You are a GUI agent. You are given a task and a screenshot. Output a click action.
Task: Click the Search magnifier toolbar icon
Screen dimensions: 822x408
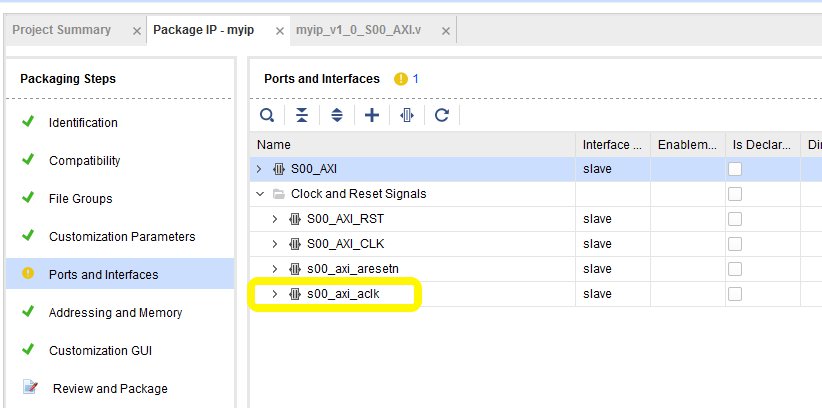[x=267, y=115]
